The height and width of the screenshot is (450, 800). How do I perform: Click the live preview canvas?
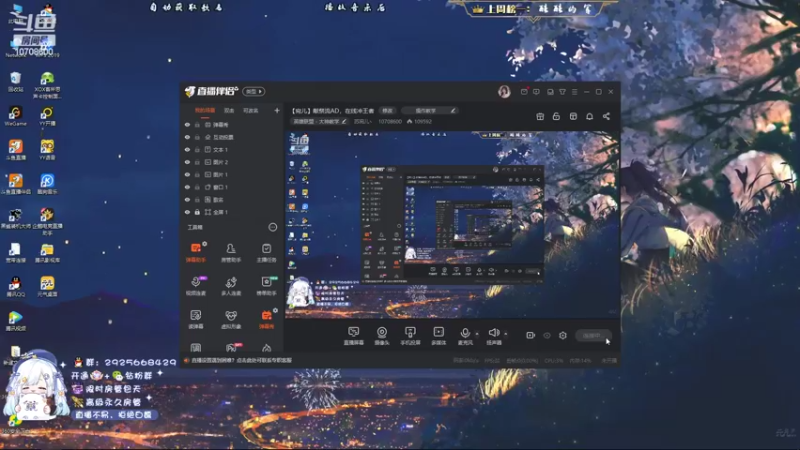point(452,225)
